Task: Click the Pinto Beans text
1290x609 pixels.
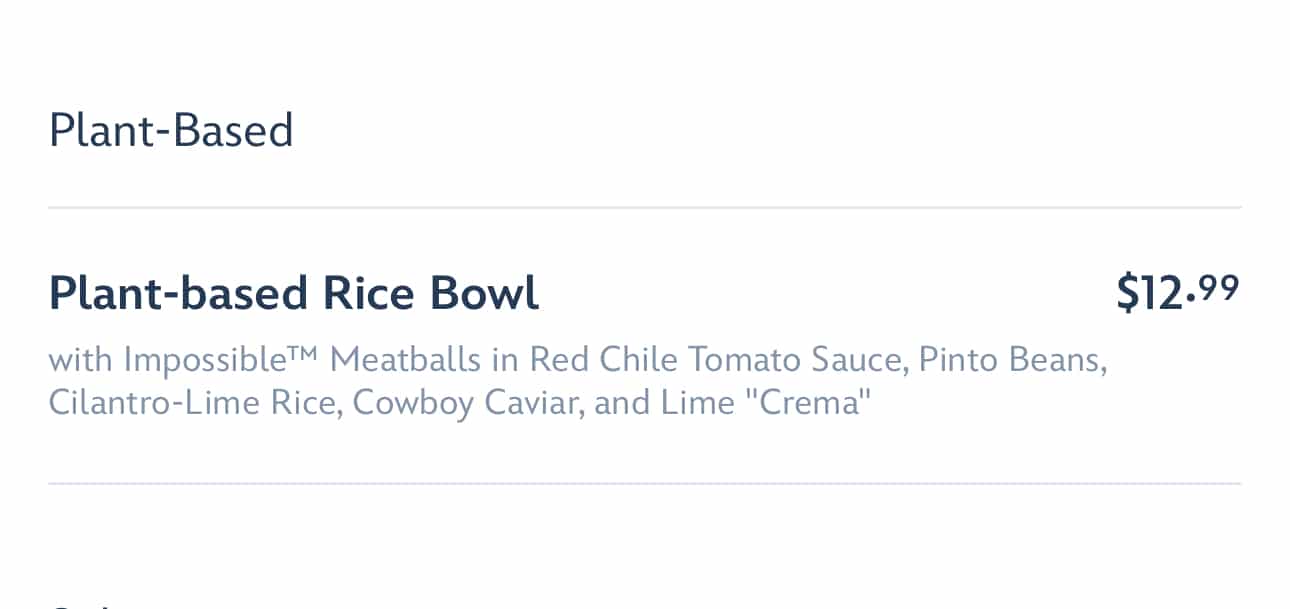Action: pos(1012,358)
